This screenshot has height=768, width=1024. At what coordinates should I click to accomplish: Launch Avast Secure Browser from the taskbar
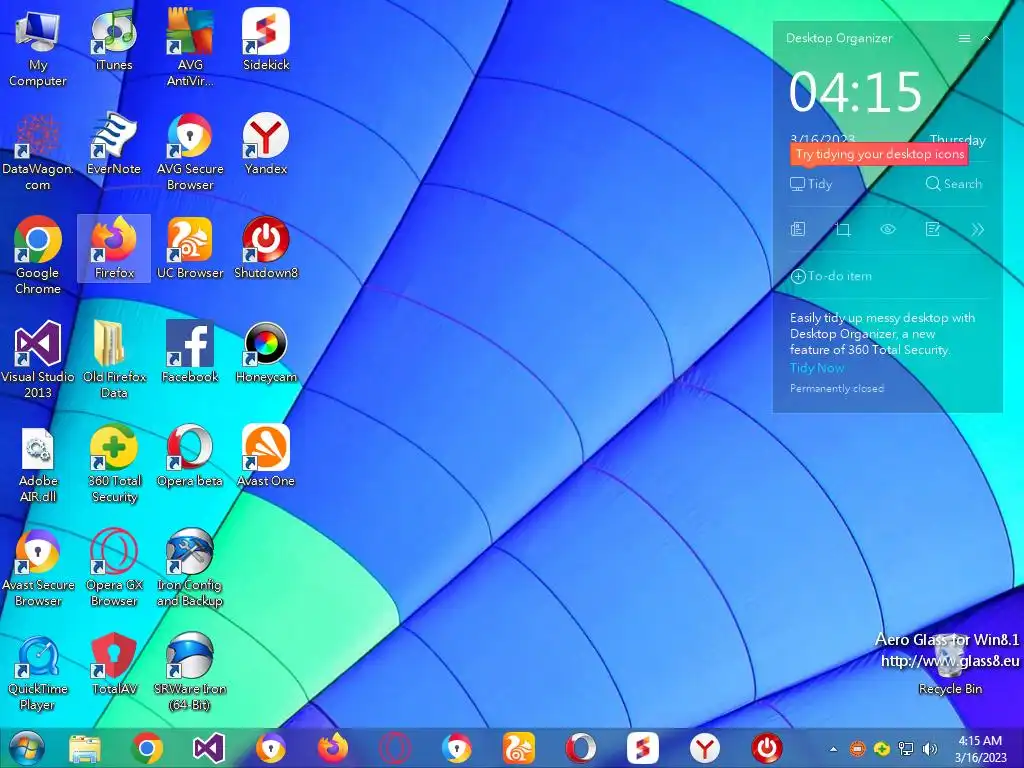270,748
